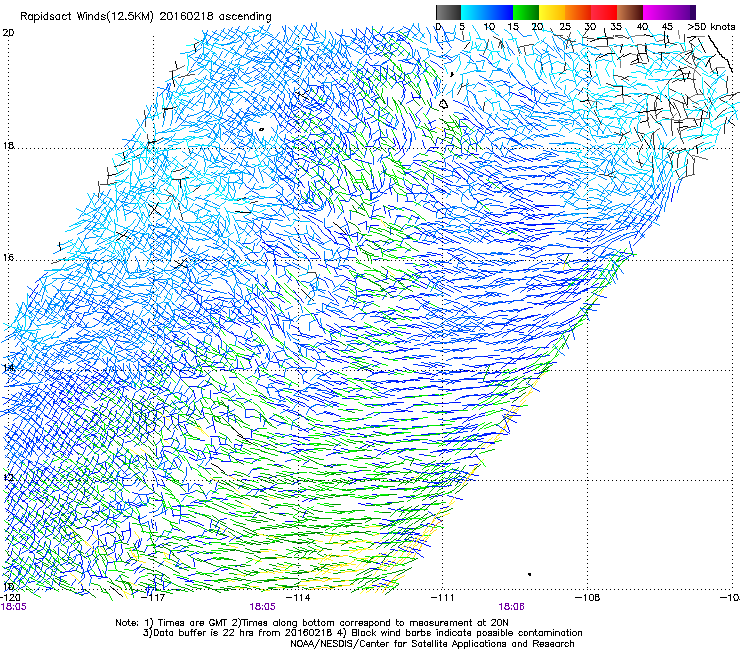Click the small island outline near 19N -111
The height and width of the screenshot is (650, 740).
(443, 104)
